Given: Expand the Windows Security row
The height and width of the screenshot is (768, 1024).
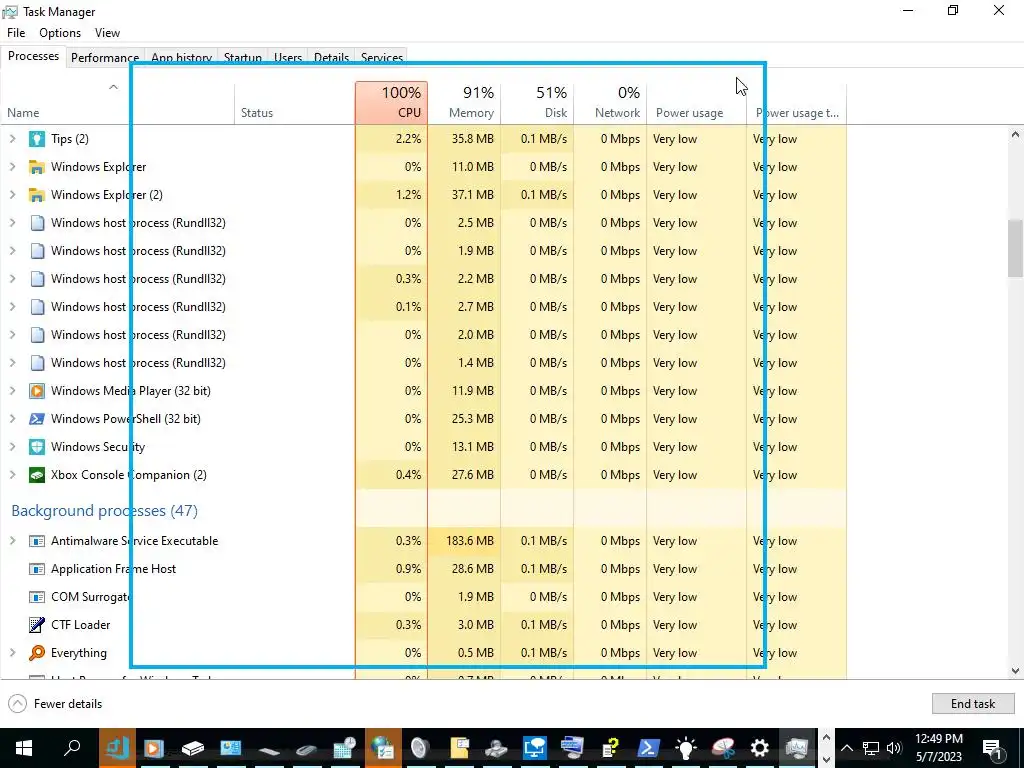Looking at the screenshot, I should (12, 447).
